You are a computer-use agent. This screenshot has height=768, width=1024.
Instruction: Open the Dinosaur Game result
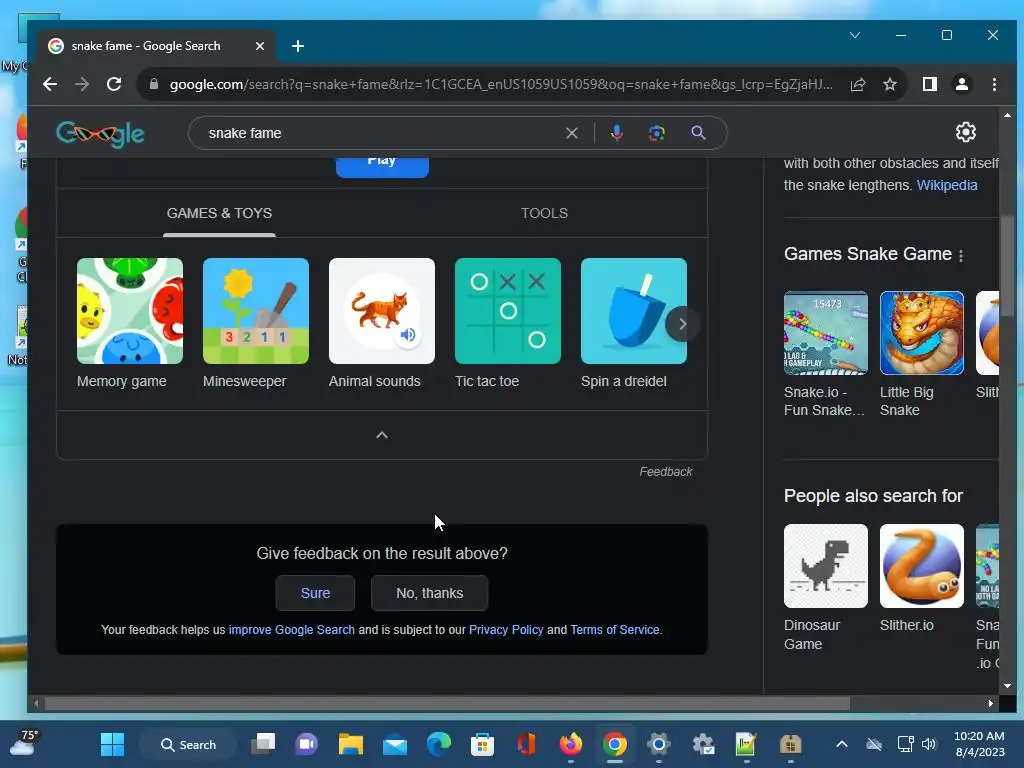tap(825, 588)
